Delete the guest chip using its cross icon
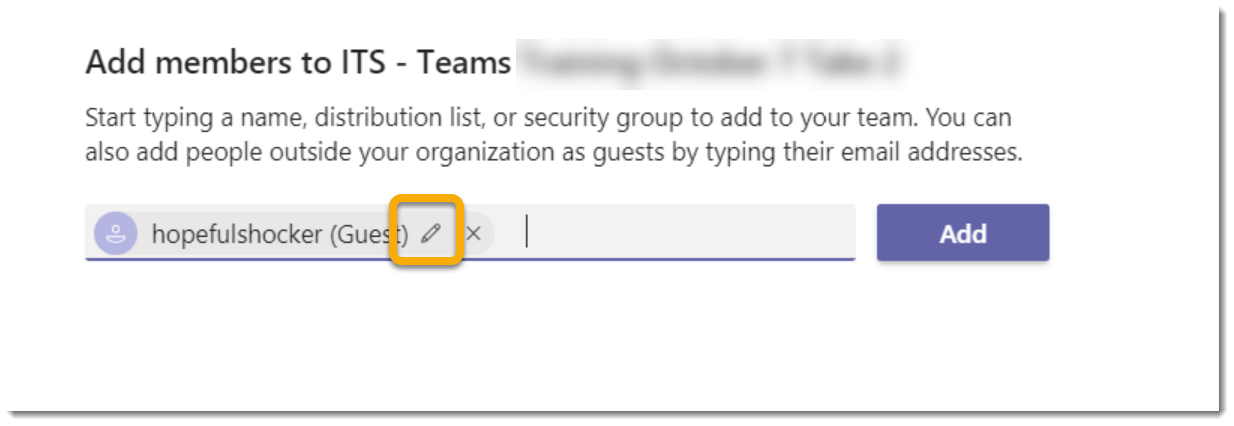1234x426 pixels. pyautogui.click(x=474, y=233)
